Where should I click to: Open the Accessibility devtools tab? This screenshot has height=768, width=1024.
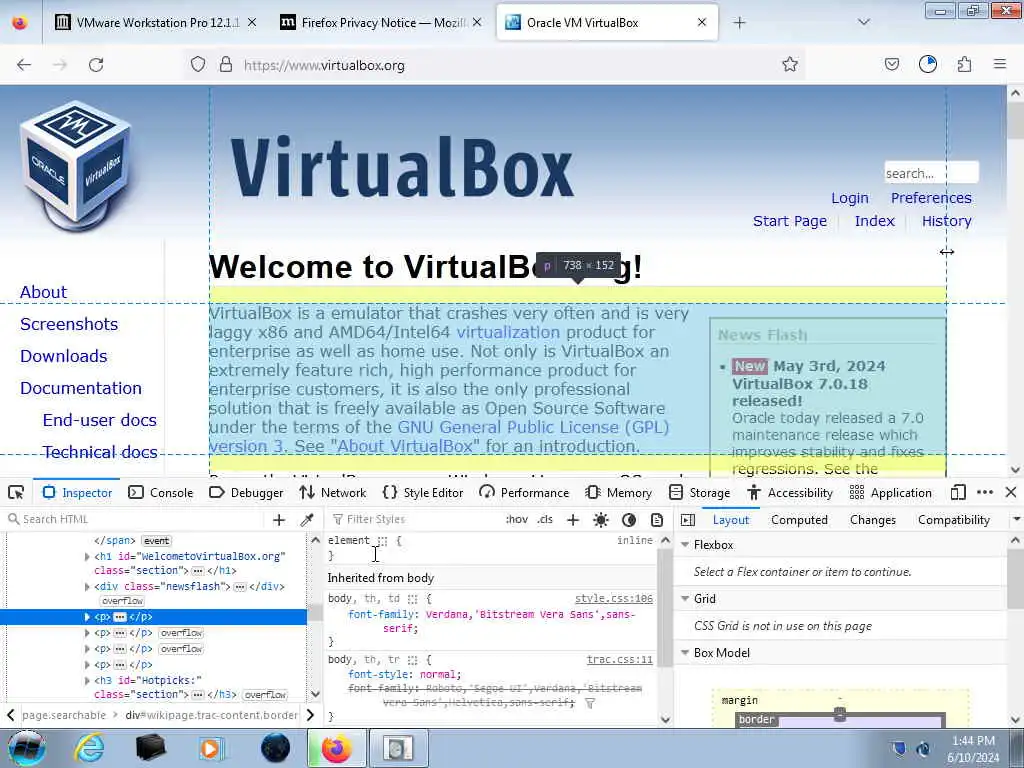tap(790, 492)
